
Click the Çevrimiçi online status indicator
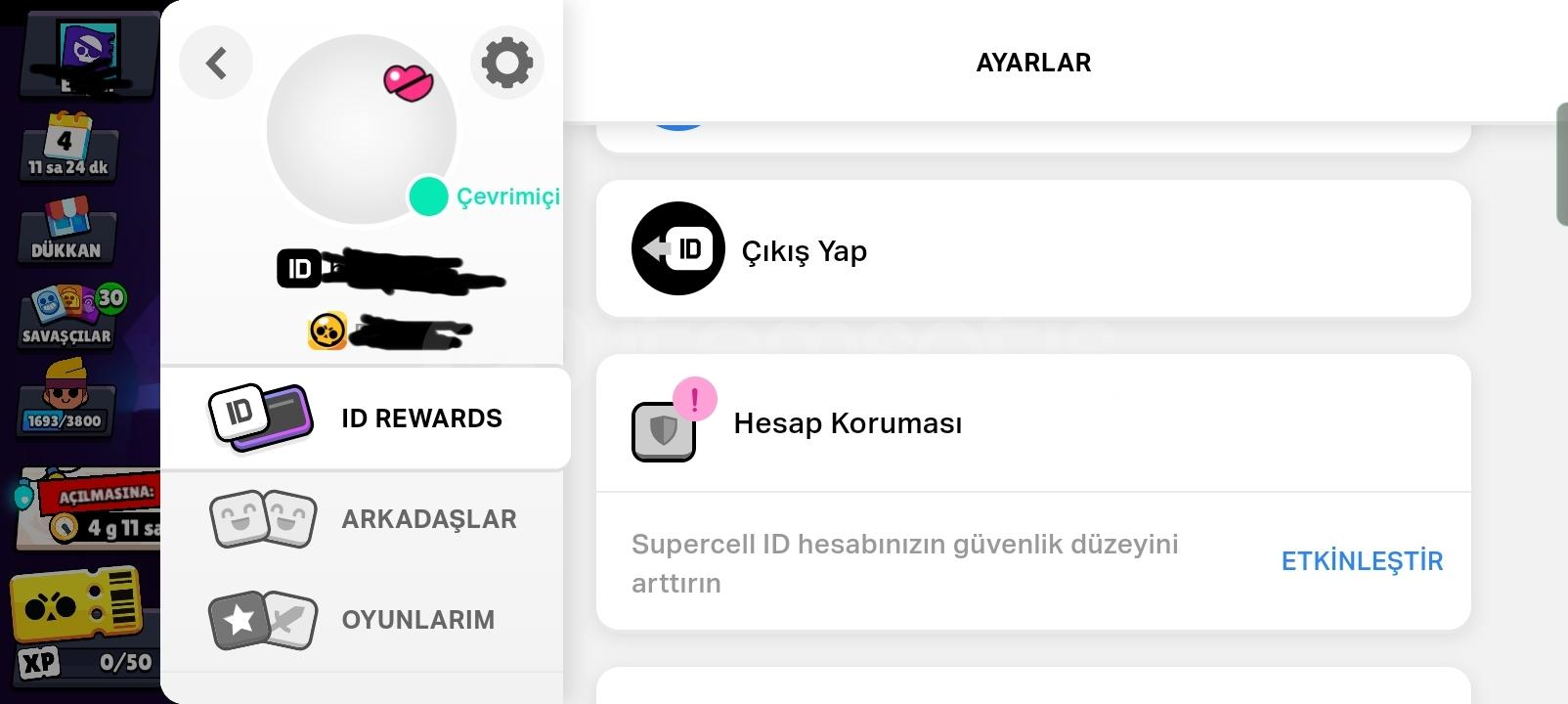[x=485, y=197]
